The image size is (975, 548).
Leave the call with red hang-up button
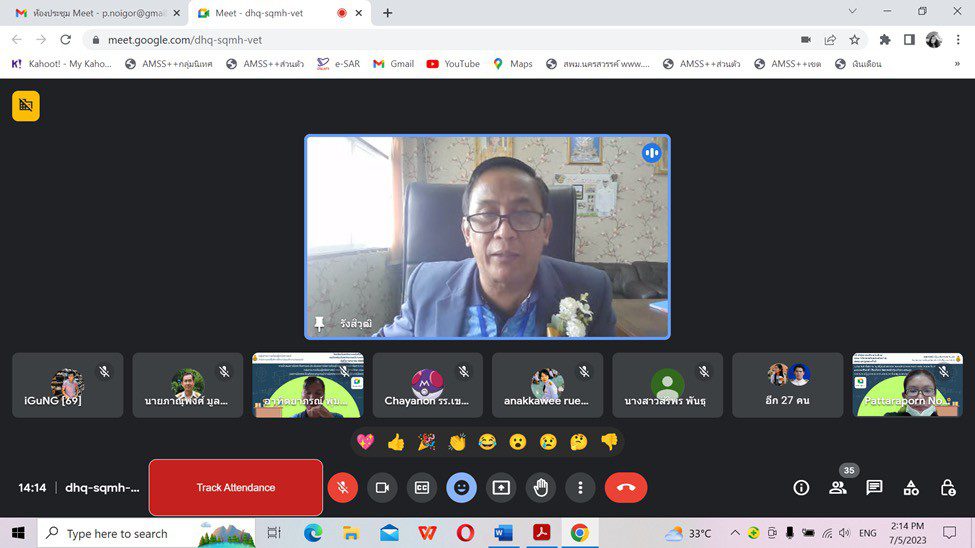[626, 488]
